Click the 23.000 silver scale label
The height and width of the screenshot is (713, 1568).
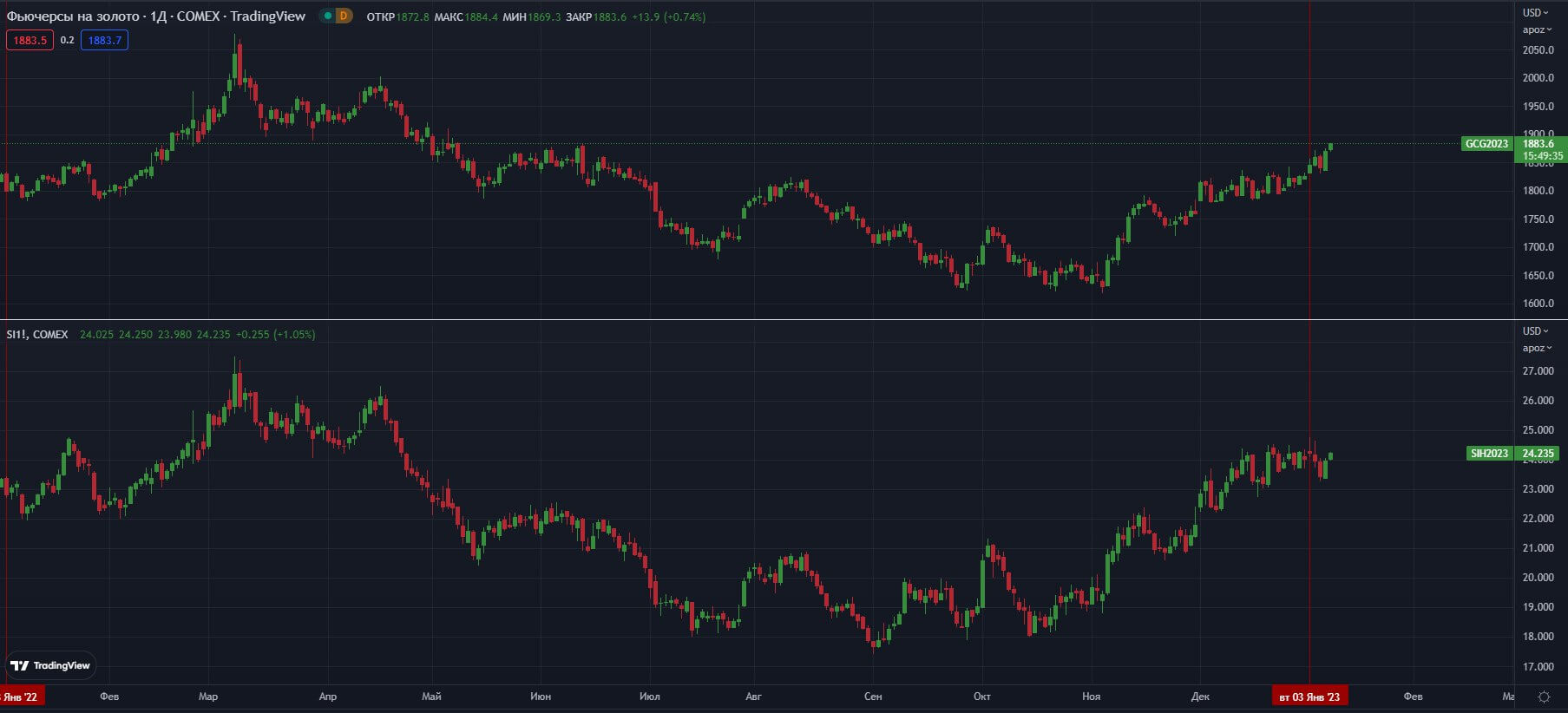click(x=1538, y=489)
